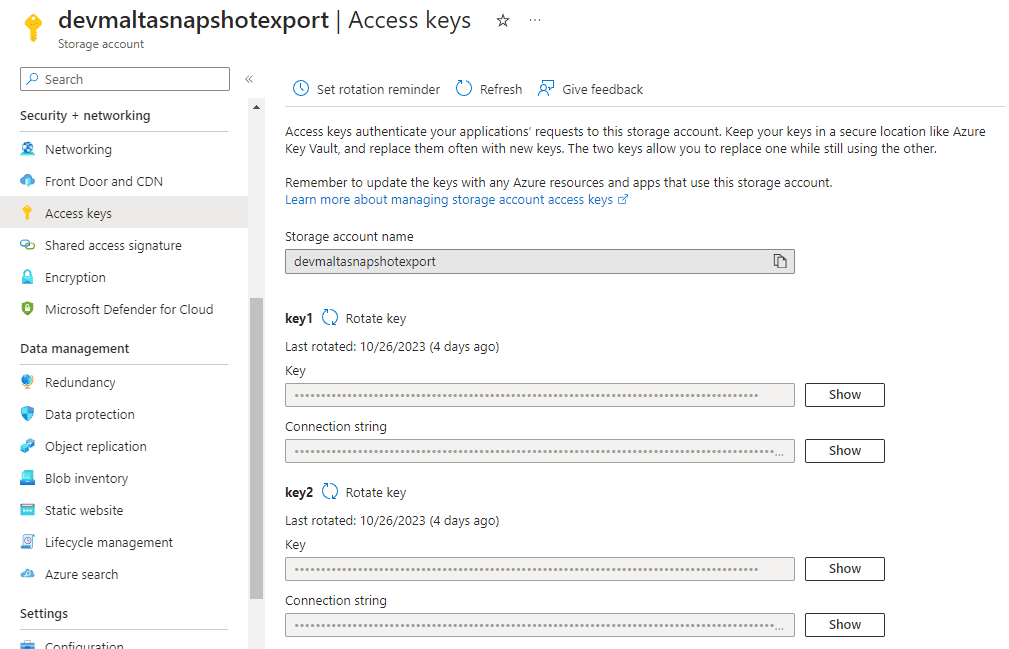Click the Storage account name field

pos(540,261)
